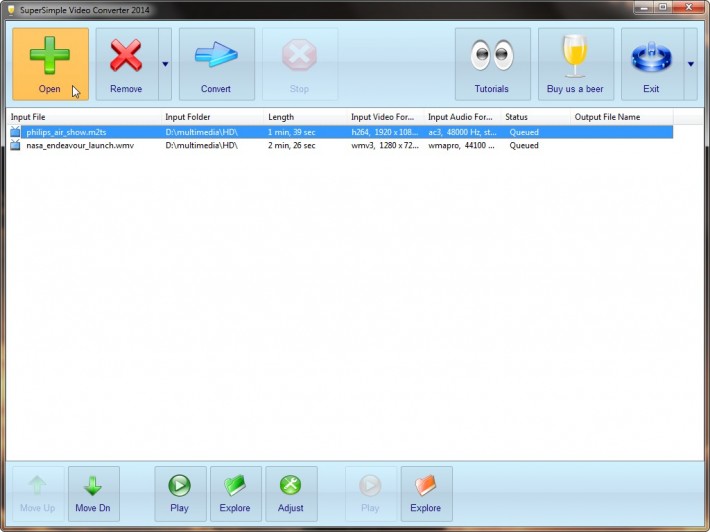The width and height of the screenshot is (710, 532).
Task: Click wmv3, 1280 x 72... video format cell
Action: click(385, 145)
